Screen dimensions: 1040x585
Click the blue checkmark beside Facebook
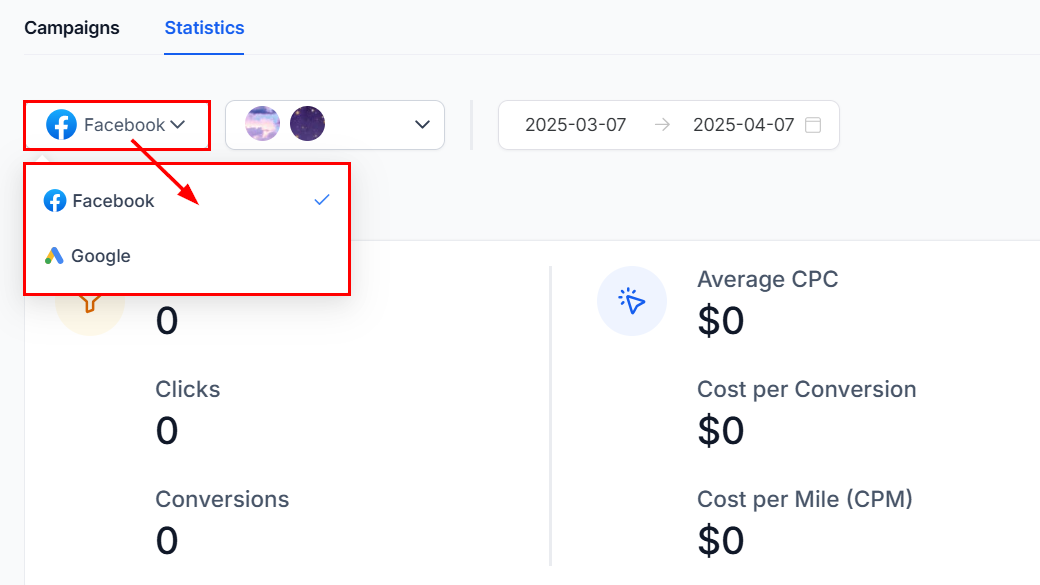[322, 200]
